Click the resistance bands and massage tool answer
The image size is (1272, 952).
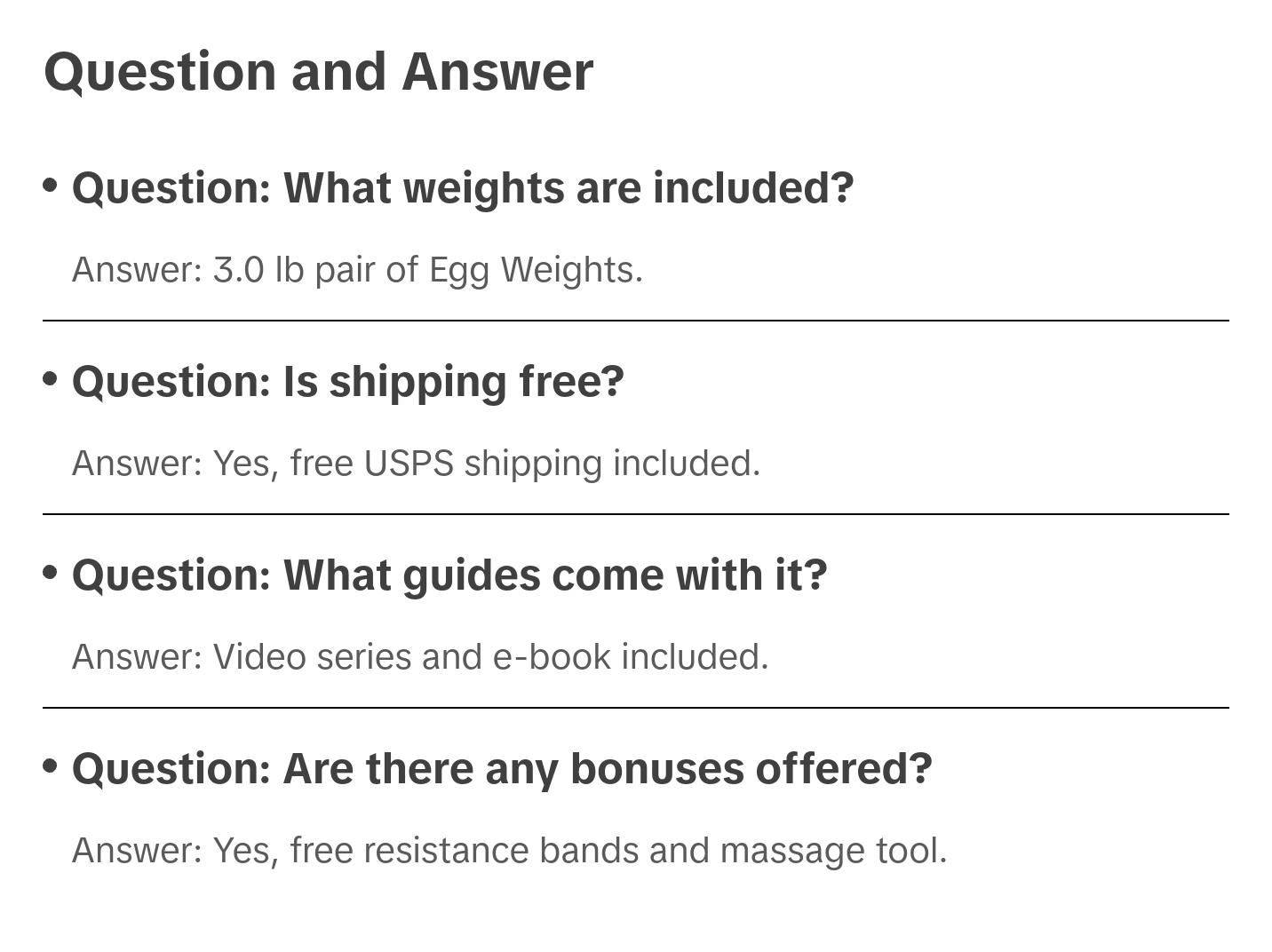coord(509,851)
